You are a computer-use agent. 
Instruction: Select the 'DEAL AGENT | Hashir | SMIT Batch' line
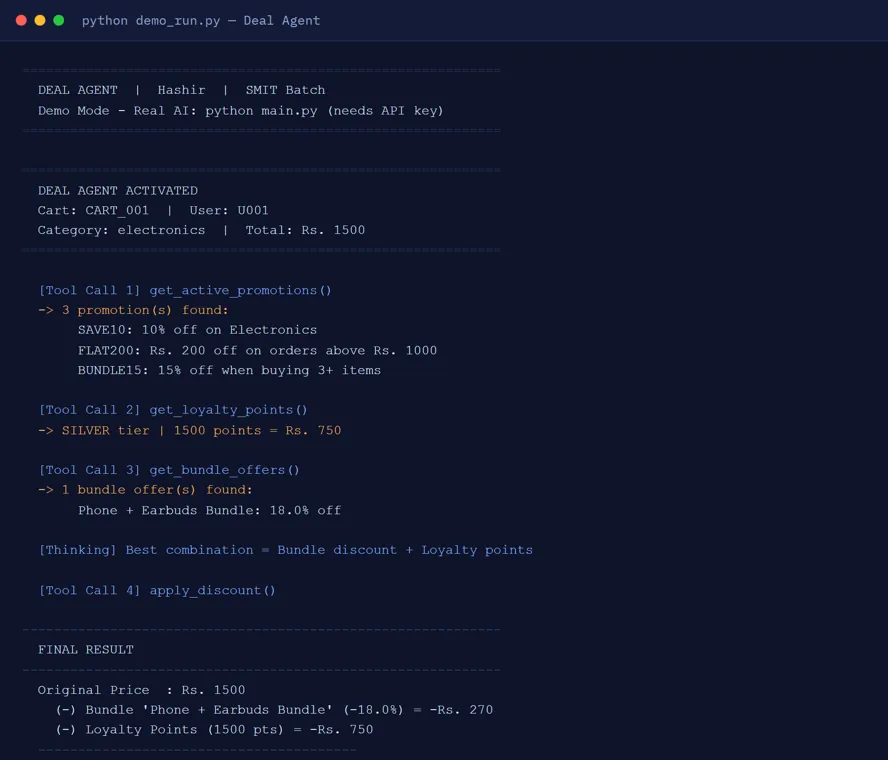click(182, 90)
